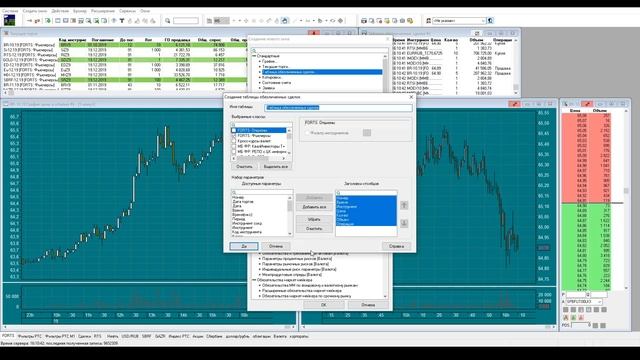Click the search input box in main toolbar
Image resolution: width=640 pixels, height=360 pixels.
(186, 20)
